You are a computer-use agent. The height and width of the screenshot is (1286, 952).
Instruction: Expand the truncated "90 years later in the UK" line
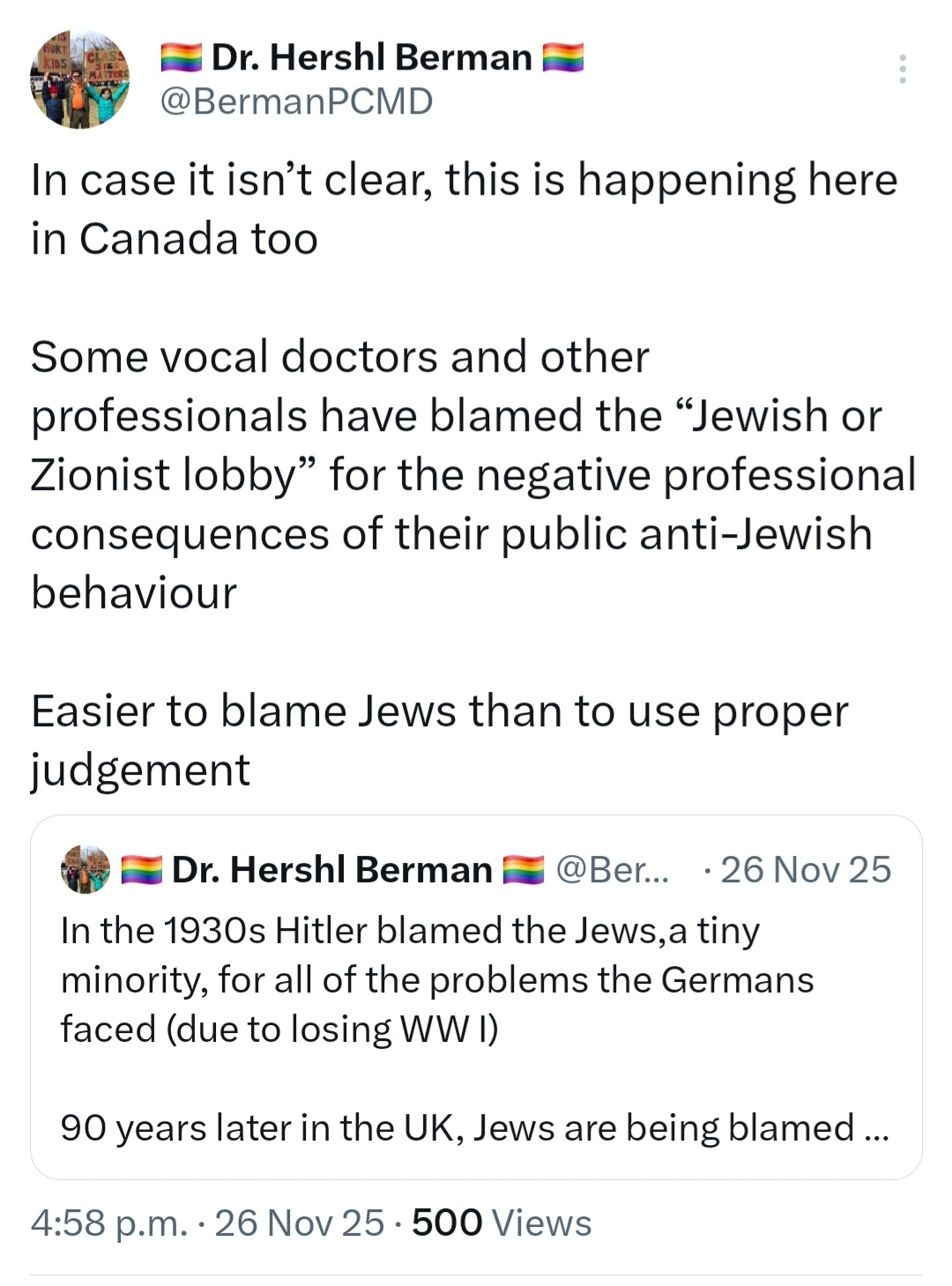point(474,1127)
